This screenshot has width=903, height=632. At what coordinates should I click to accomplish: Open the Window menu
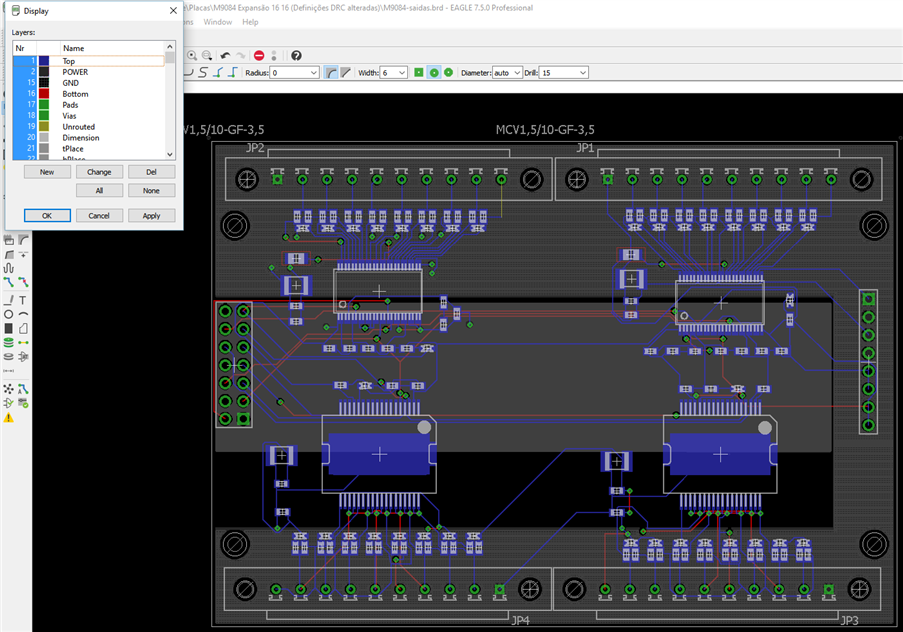[217, 22]
